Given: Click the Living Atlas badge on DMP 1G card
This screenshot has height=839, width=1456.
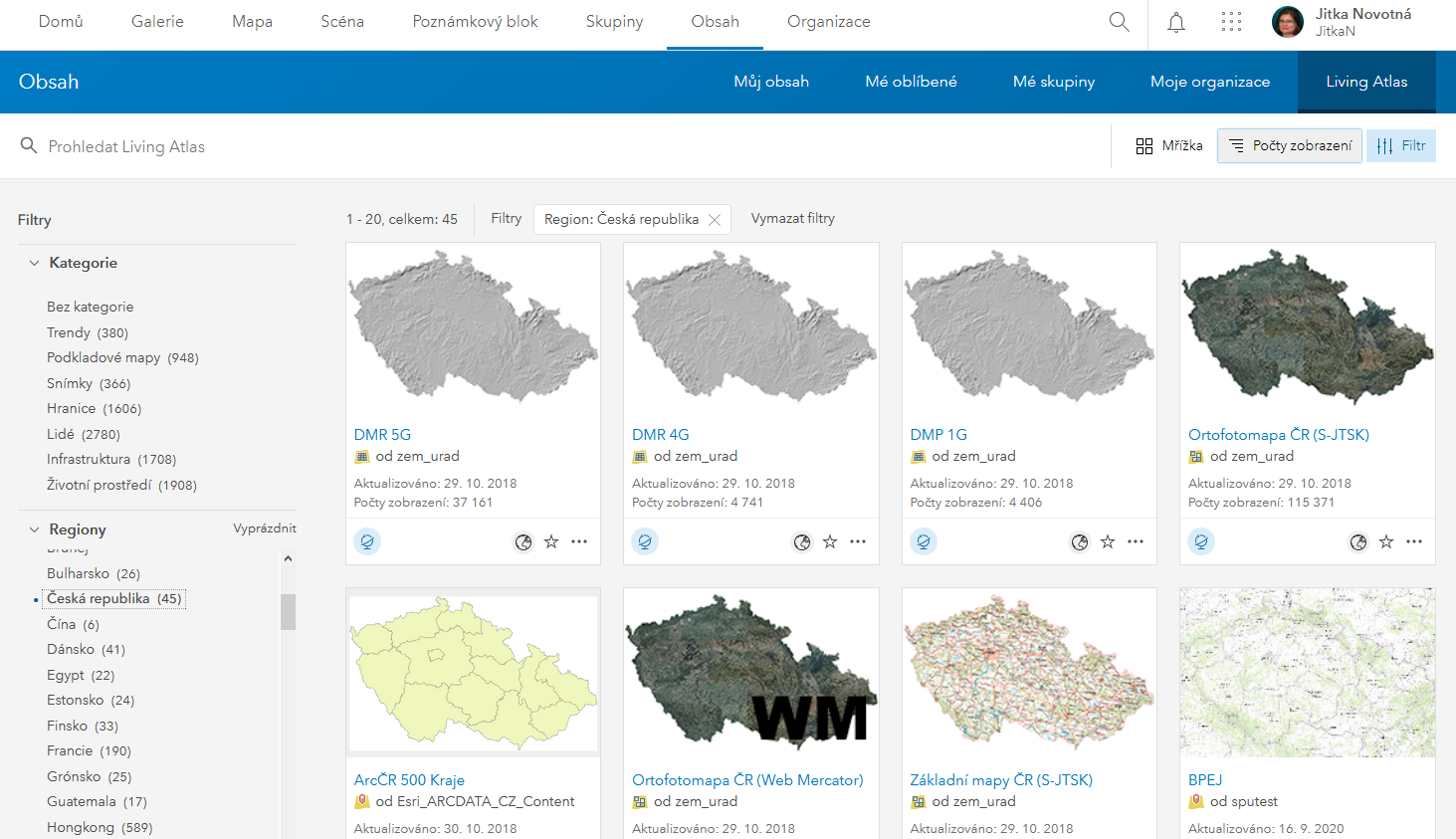Looking at the screenshot, I should (924, 541).
